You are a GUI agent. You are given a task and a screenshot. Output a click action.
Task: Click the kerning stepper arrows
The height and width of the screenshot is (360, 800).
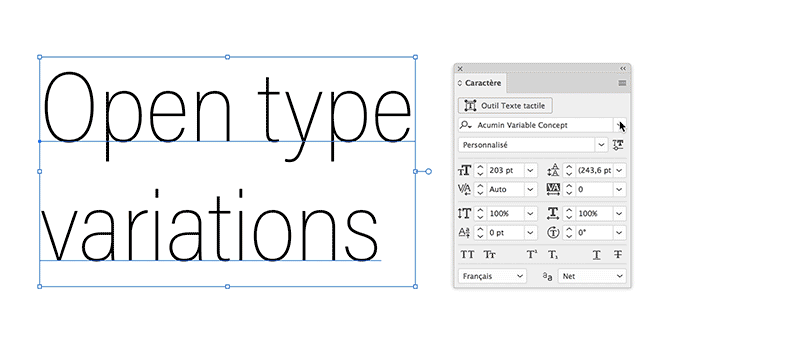pos(480,189)
